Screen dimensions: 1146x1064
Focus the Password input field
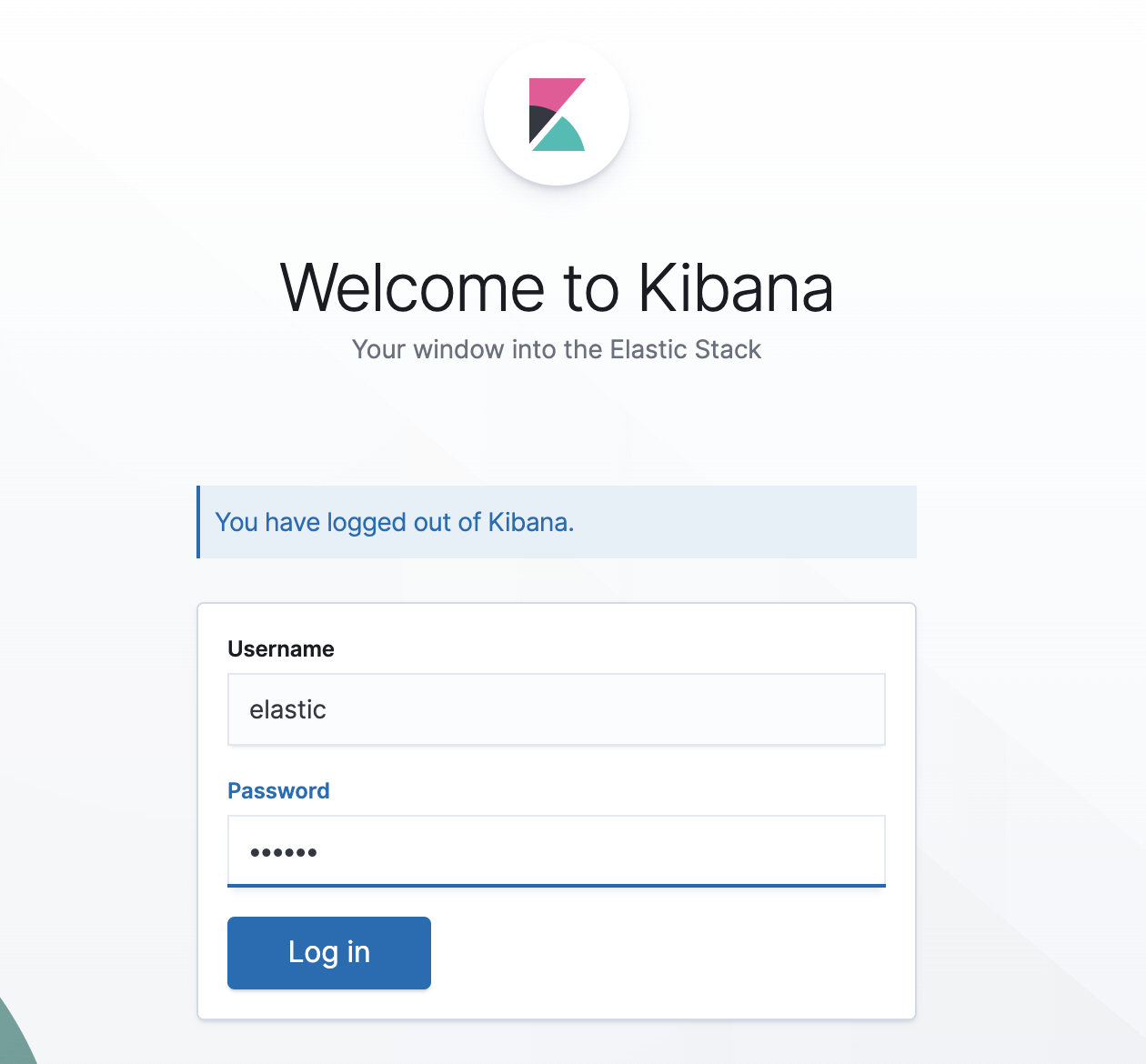point(591,851)
